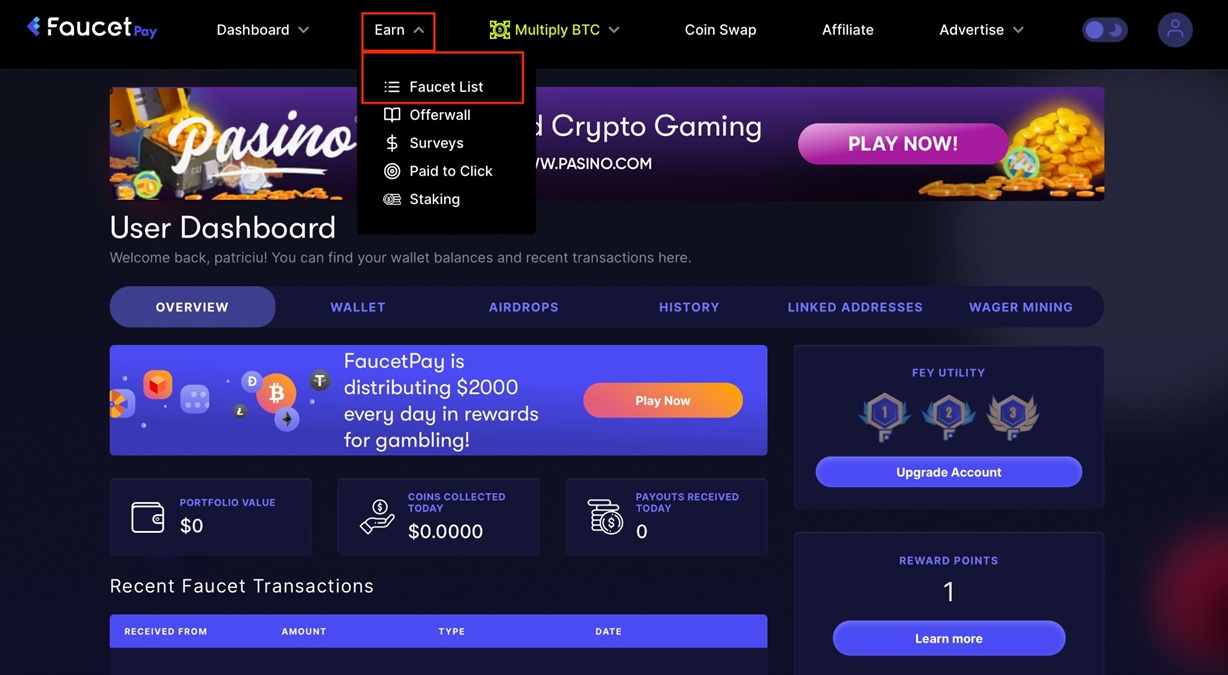This screenshot has height=675, width=1228.
Task: Click the Multiply BTC green icon
Action: click(499, 30)
